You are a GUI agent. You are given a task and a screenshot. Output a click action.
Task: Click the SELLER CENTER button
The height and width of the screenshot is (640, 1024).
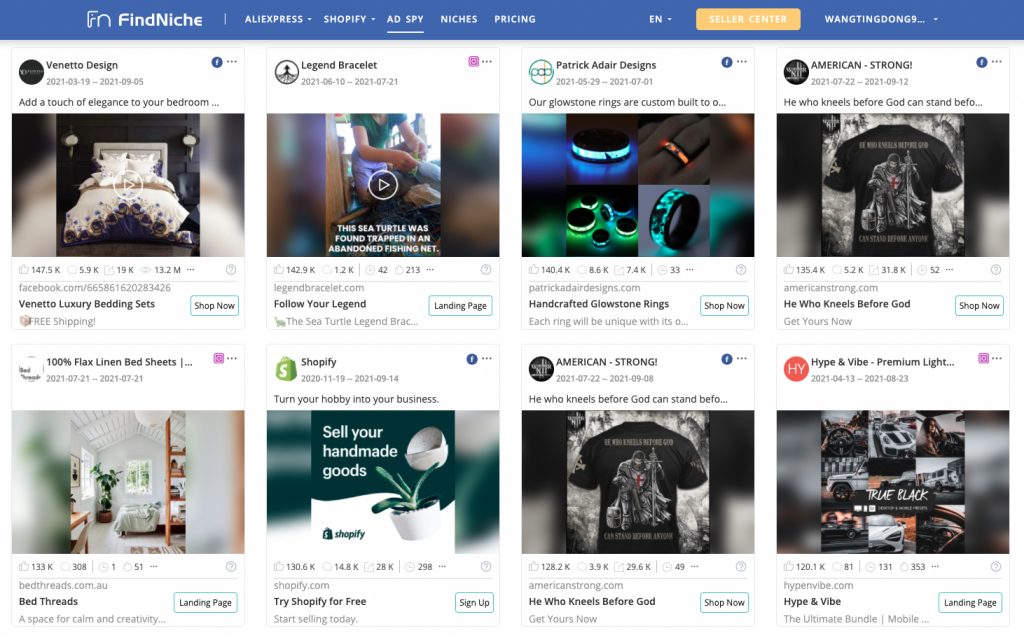click(x=748, y=20)
